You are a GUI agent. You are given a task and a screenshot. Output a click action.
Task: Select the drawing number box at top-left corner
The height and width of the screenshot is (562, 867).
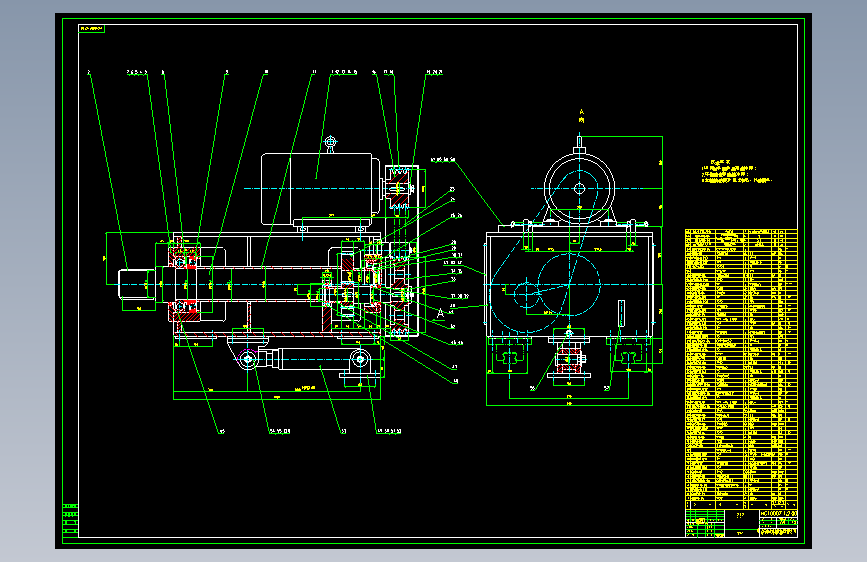click(x=91, y=29)
